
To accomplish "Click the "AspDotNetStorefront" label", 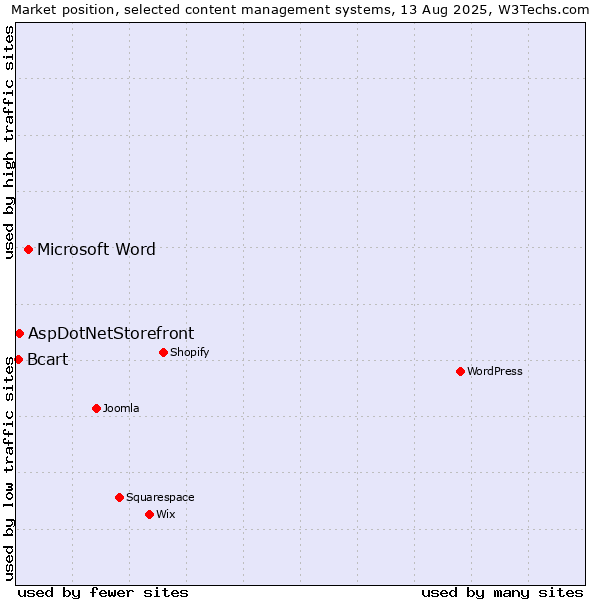I will click(x=111, y=333).
